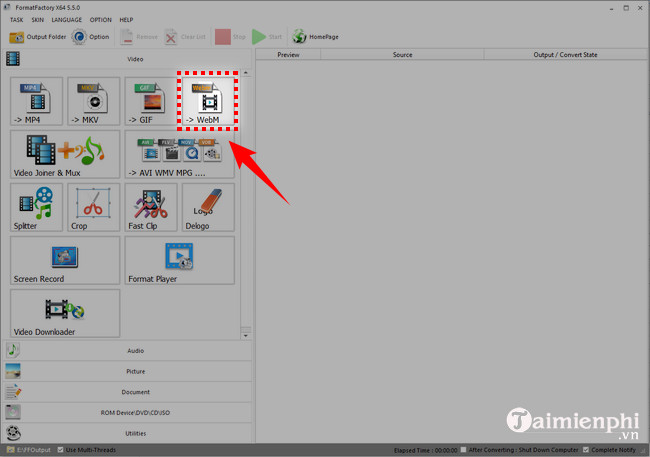
Task: Open the HELP menu
Action: [126, 20]
